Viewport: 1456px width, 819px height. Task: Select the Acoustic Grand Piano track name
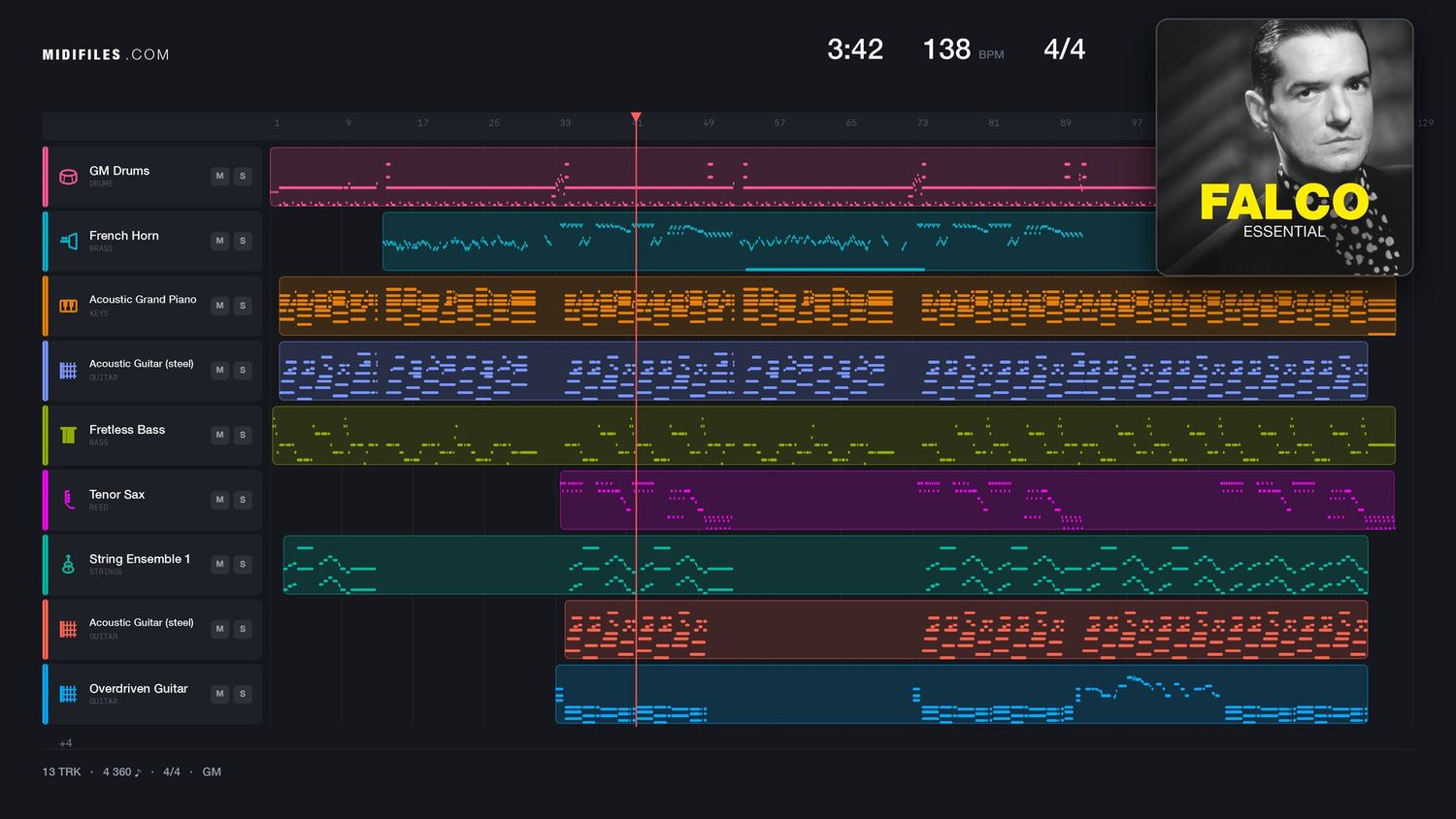[143, 300]
